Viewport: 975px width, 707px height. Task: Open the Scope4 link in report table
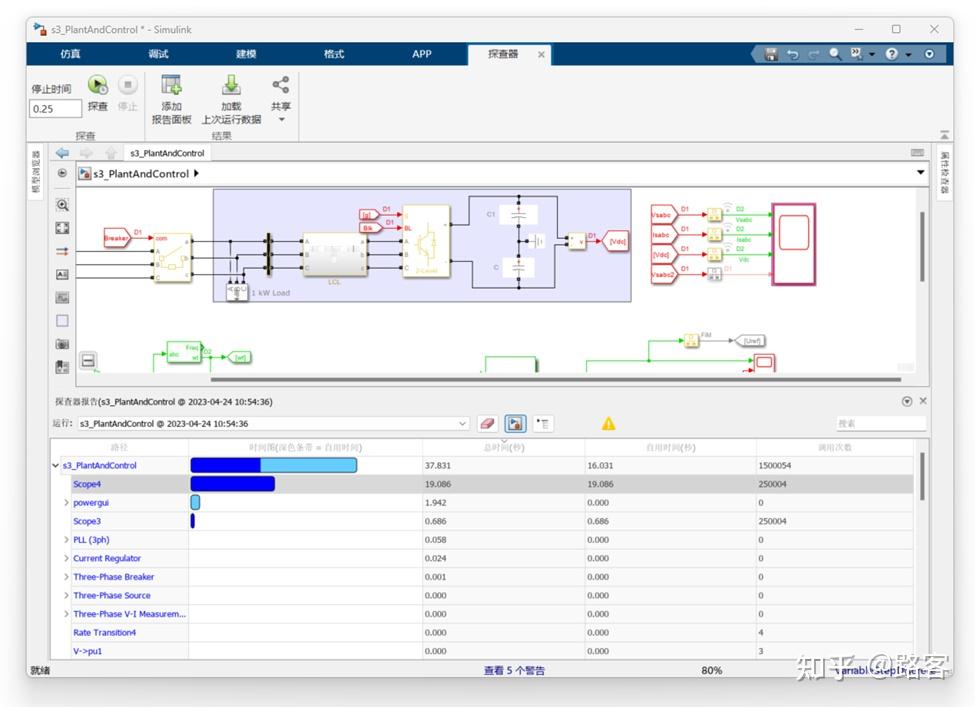tap(86, 484)
